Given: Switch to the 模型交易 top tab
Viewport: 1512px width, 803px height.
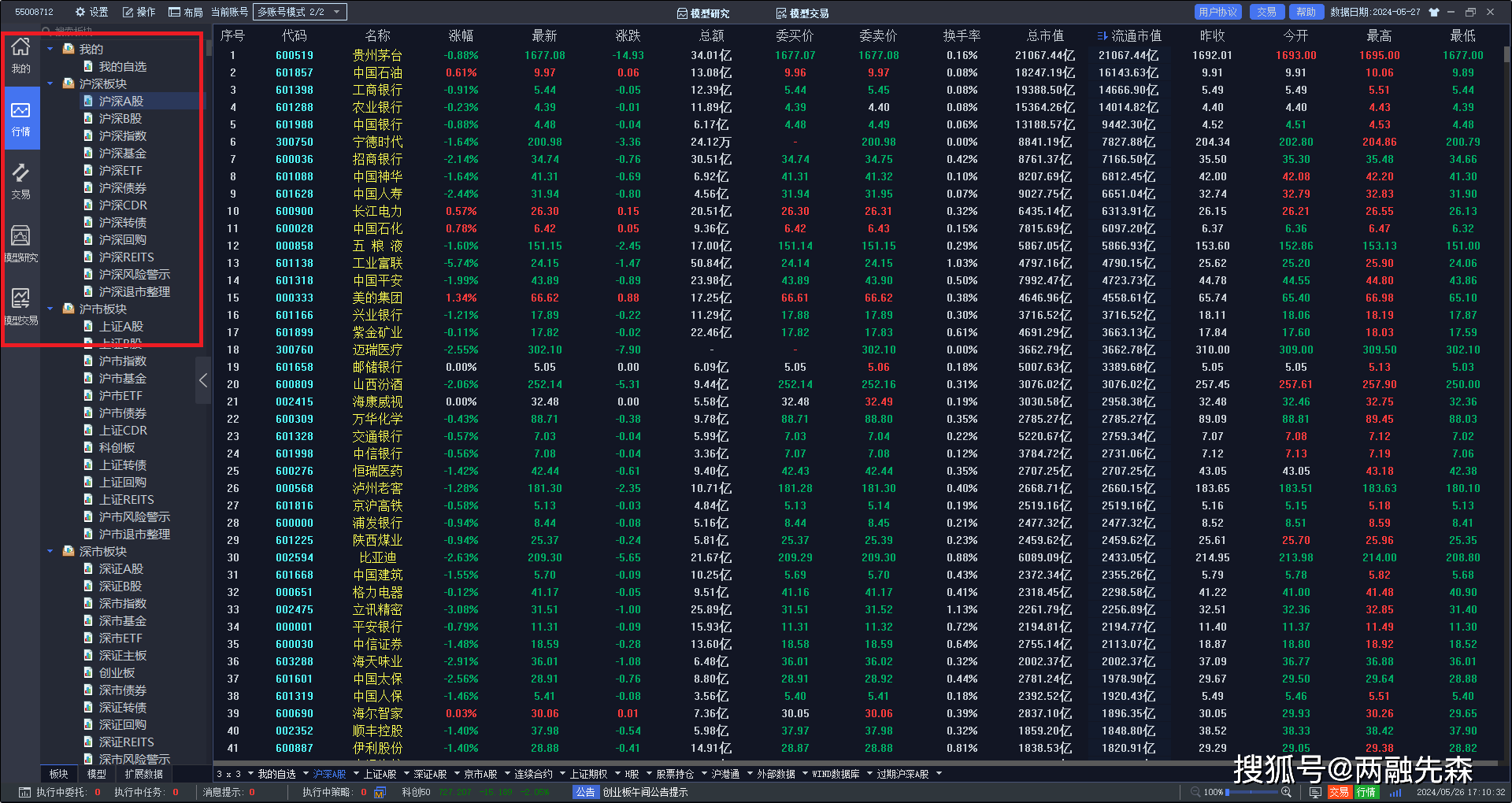Looking at the screenshot, I should click(x=802, y=13).
